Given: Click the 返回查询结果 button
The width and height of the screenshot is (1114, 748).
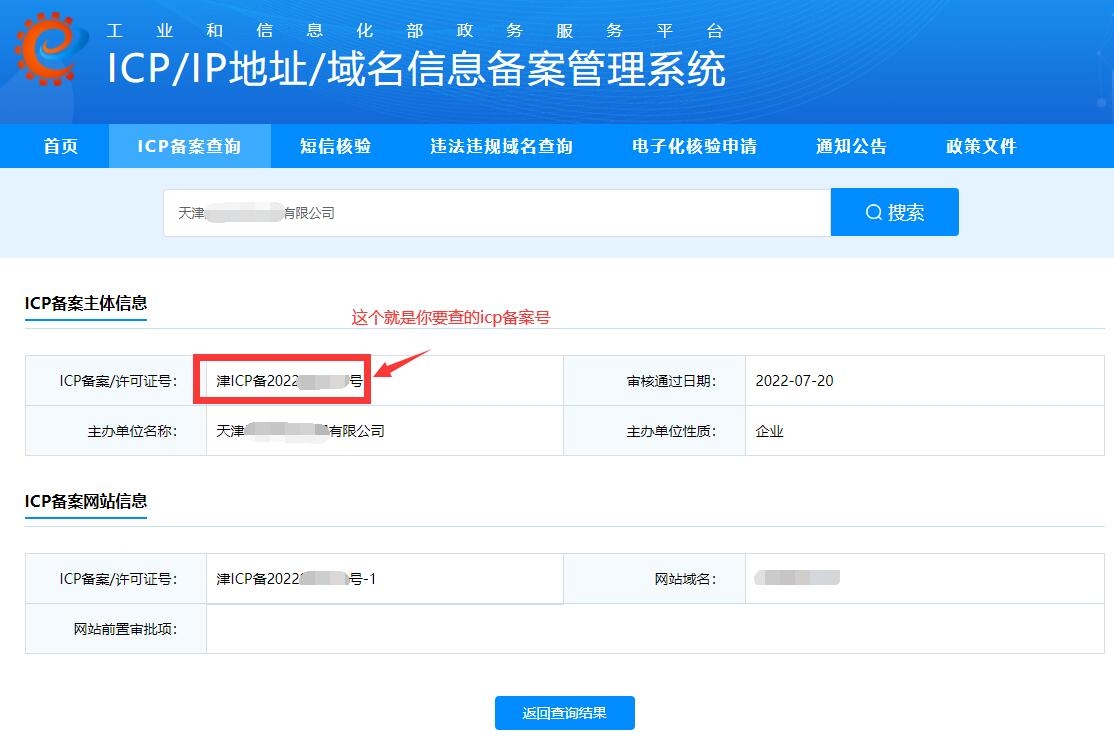Looking at the screenshot, I should (564, 713).
